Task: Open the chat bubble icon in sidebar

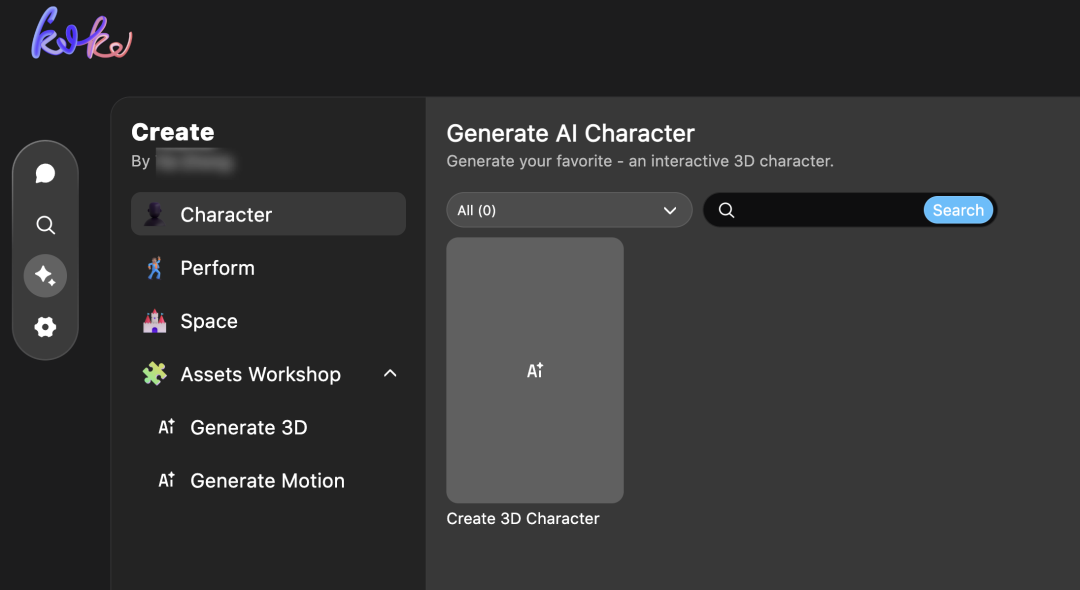Action: click(45, 173)
